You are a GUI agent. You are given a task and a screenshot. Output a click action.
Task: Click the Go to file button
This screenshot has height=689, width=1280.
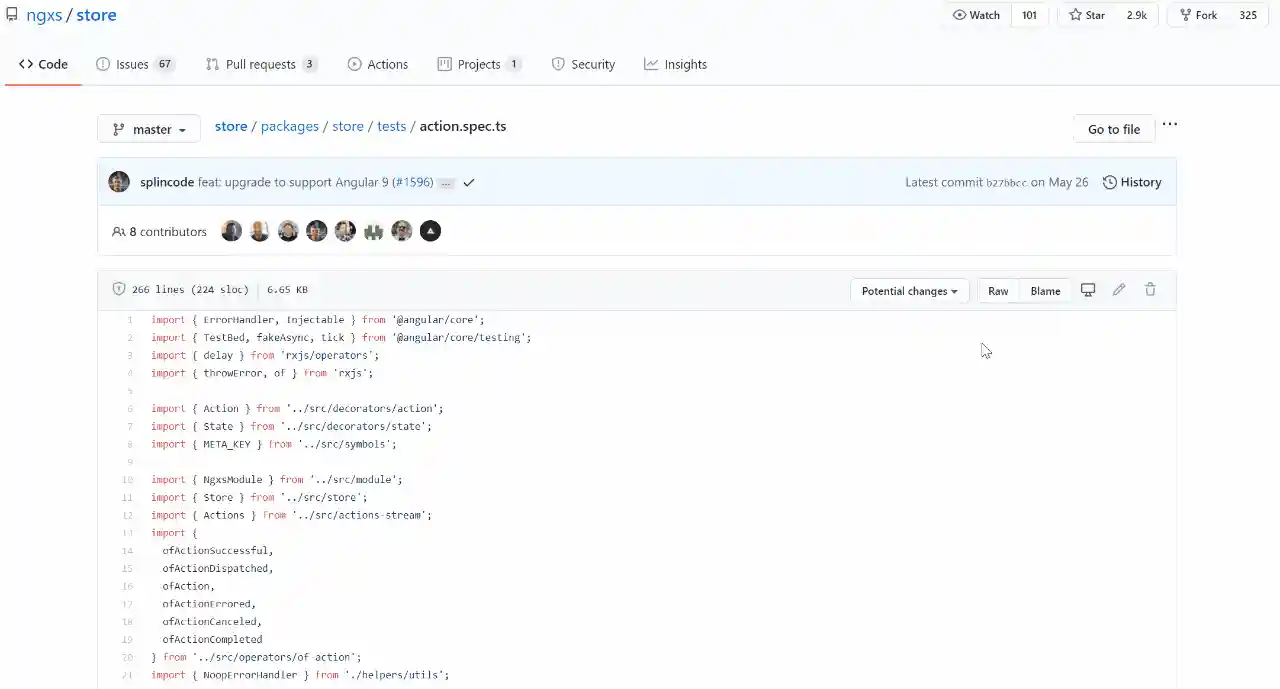tap(1114, 129)
